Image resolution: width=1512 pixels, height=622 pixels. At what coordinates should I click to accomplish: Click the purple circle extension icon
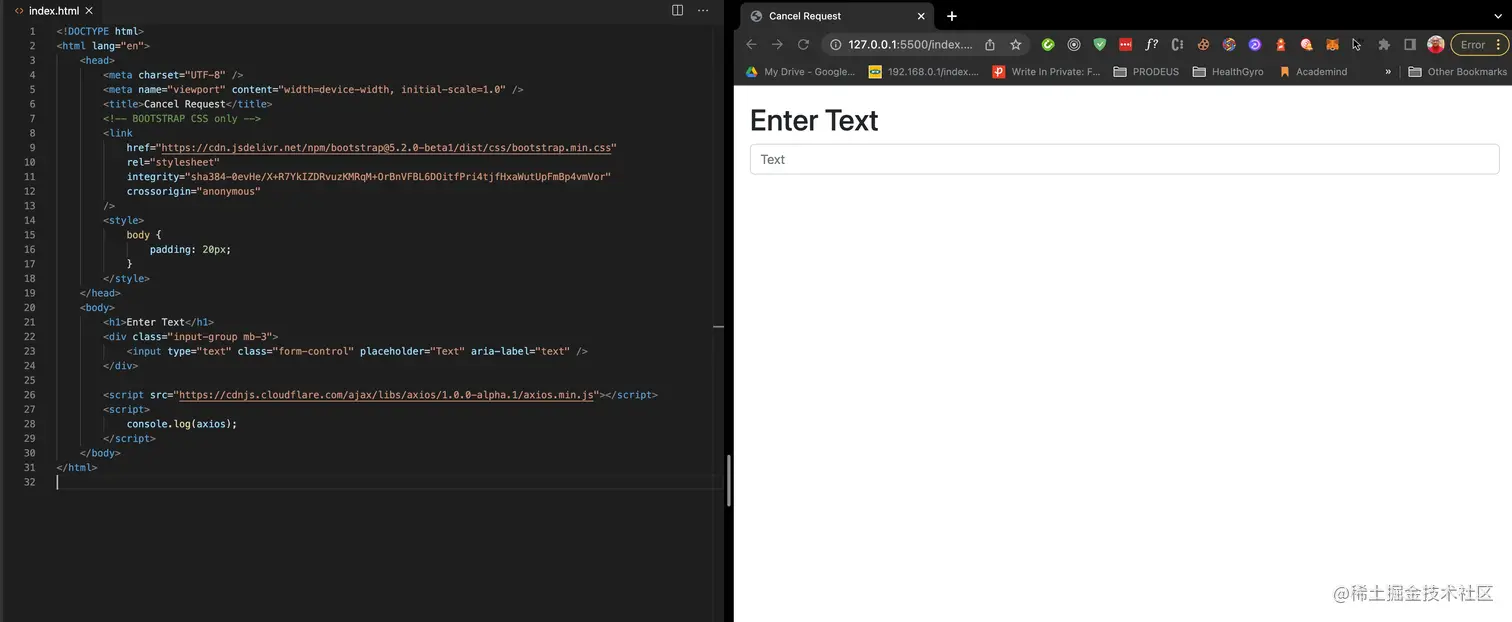point(1255,44)
